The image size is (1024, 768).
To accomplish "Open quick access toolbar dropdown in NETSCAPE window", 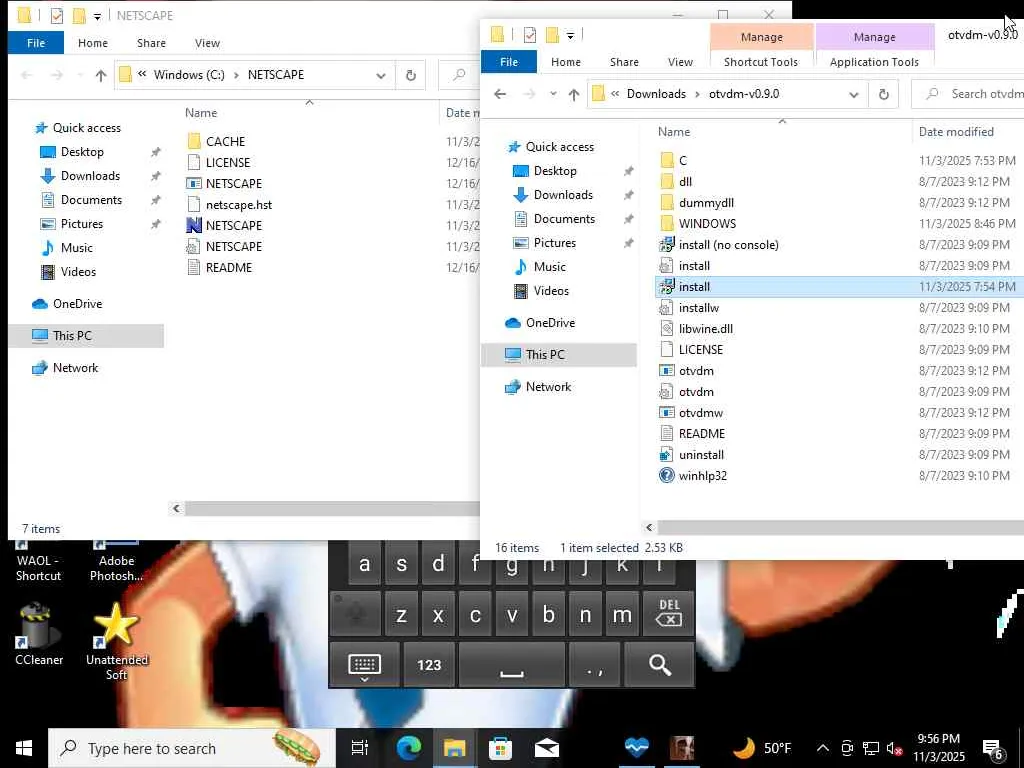I will (x=97, y=16).
